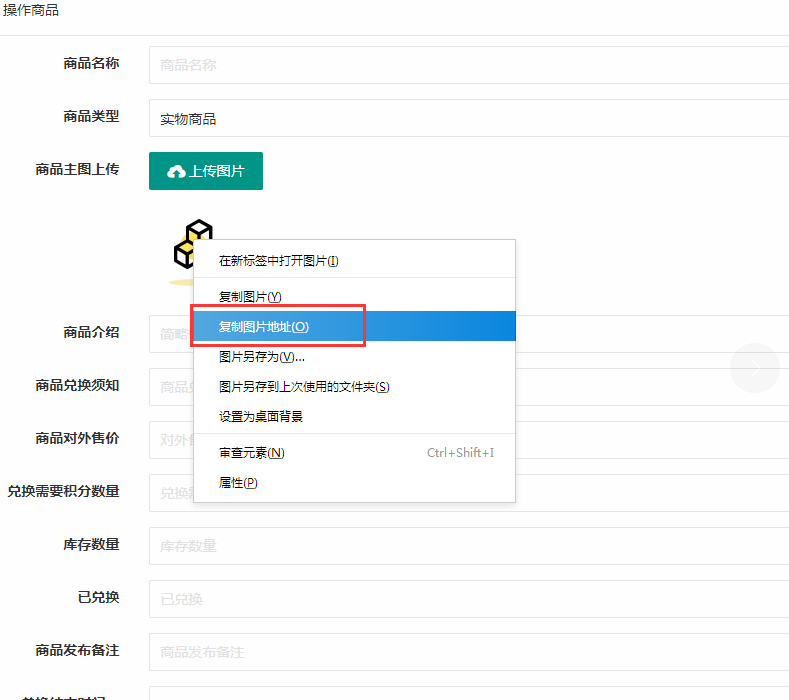789x700 pixels.
Task: Click the round right-arrow button
Action: coord(755,368)
